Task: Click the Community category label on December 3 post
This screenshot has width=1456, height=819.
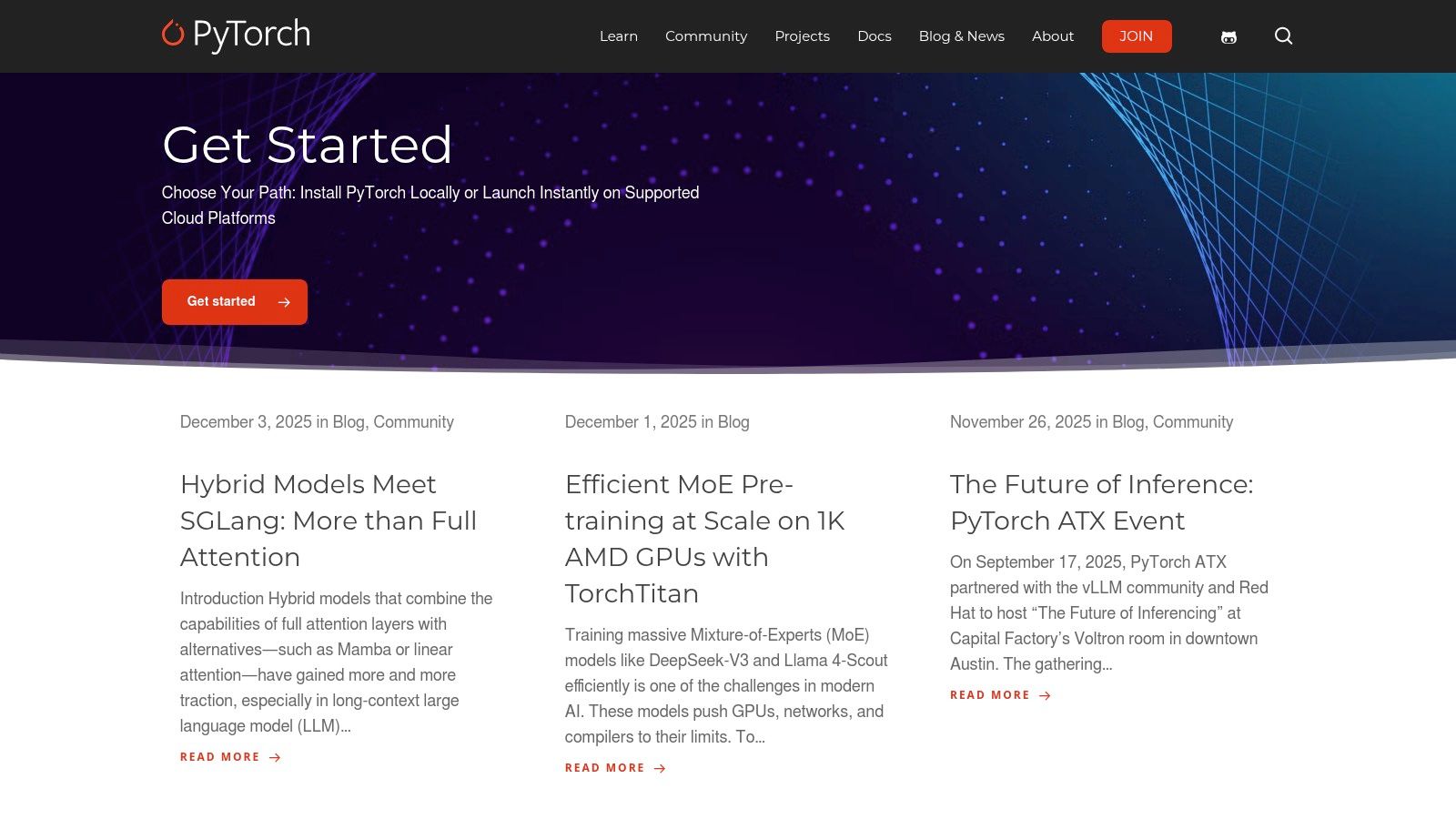Action: [414, 422]
